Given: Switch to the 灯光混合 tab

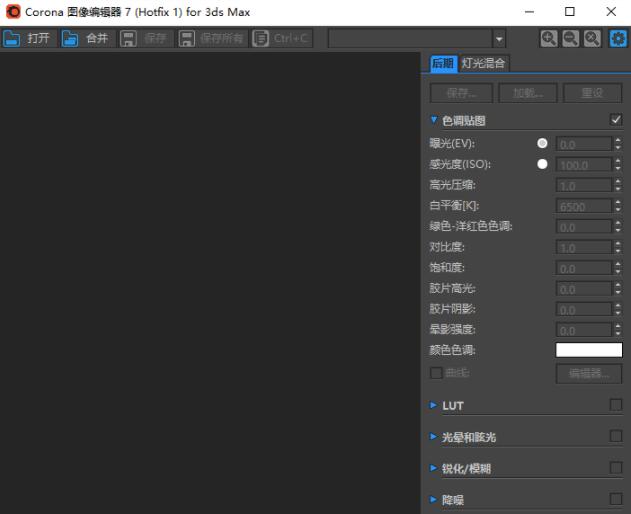Looking at the screenshot, I should click(x=483, y=63).
